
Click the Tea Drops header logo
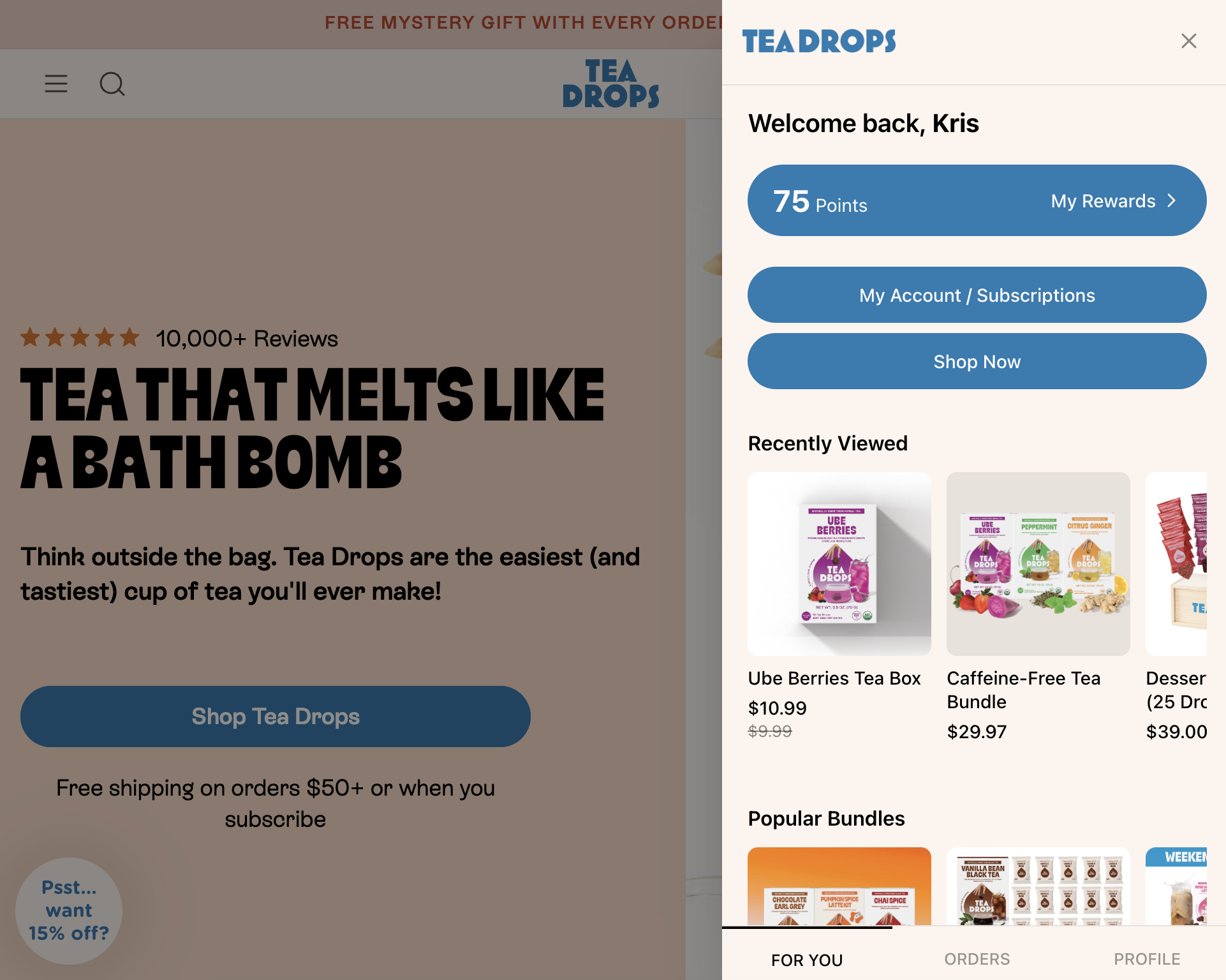click(610, 84)
